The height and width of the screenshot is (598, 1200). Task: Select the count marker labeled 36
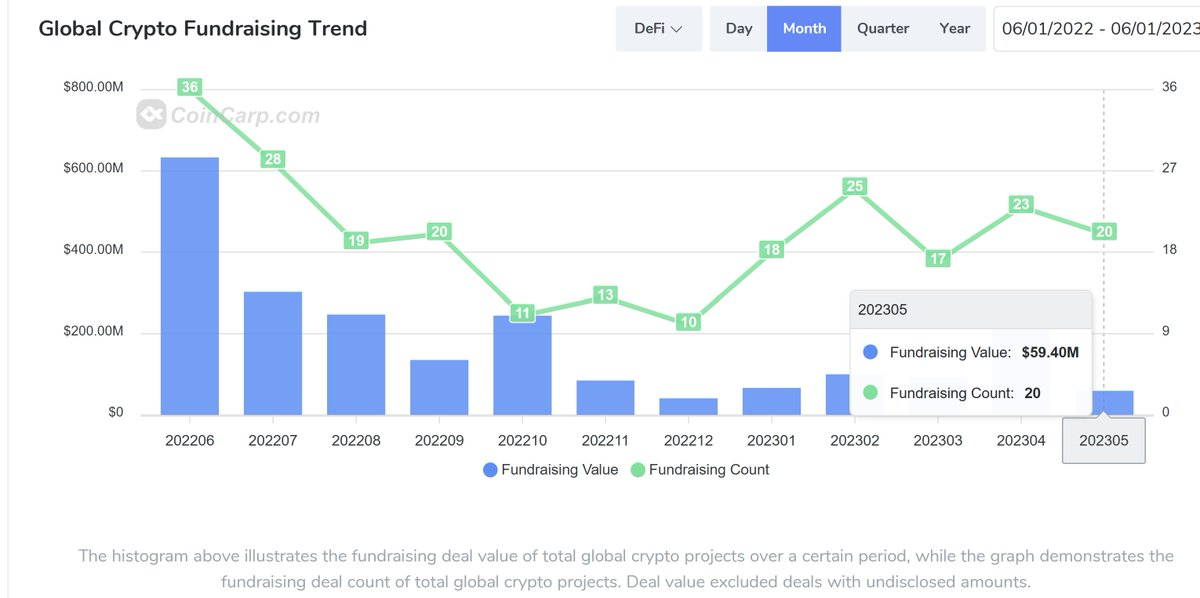click(x=189, y=87)
